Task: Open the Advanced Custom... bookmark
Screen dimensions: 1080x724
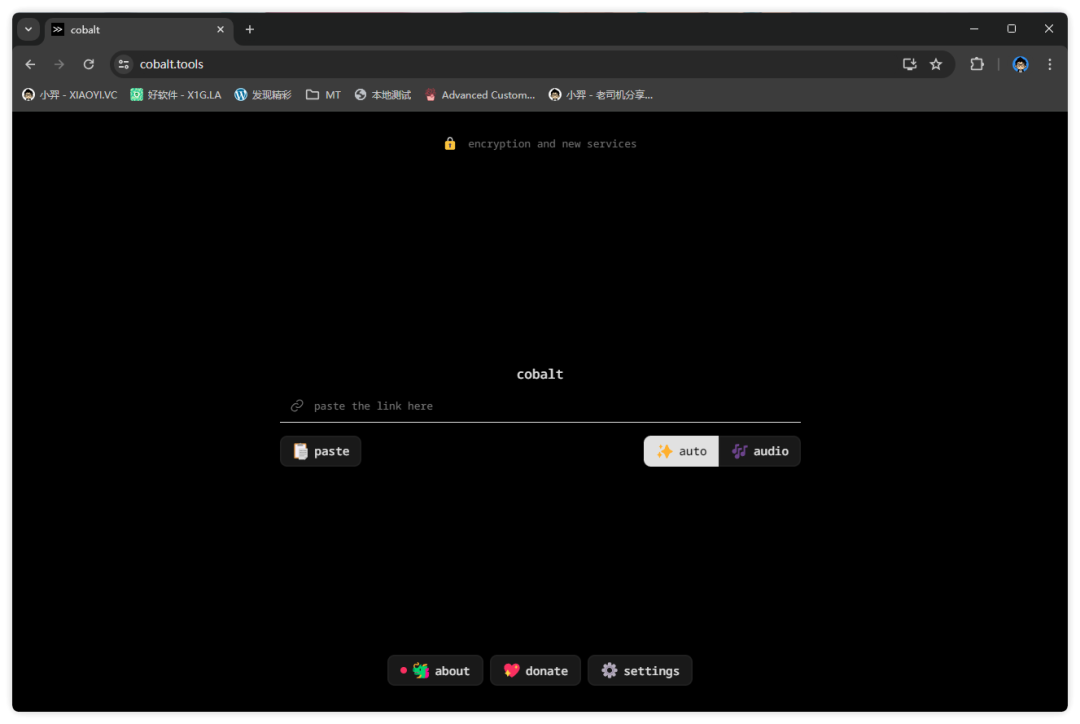Action: tap(479, 95)
